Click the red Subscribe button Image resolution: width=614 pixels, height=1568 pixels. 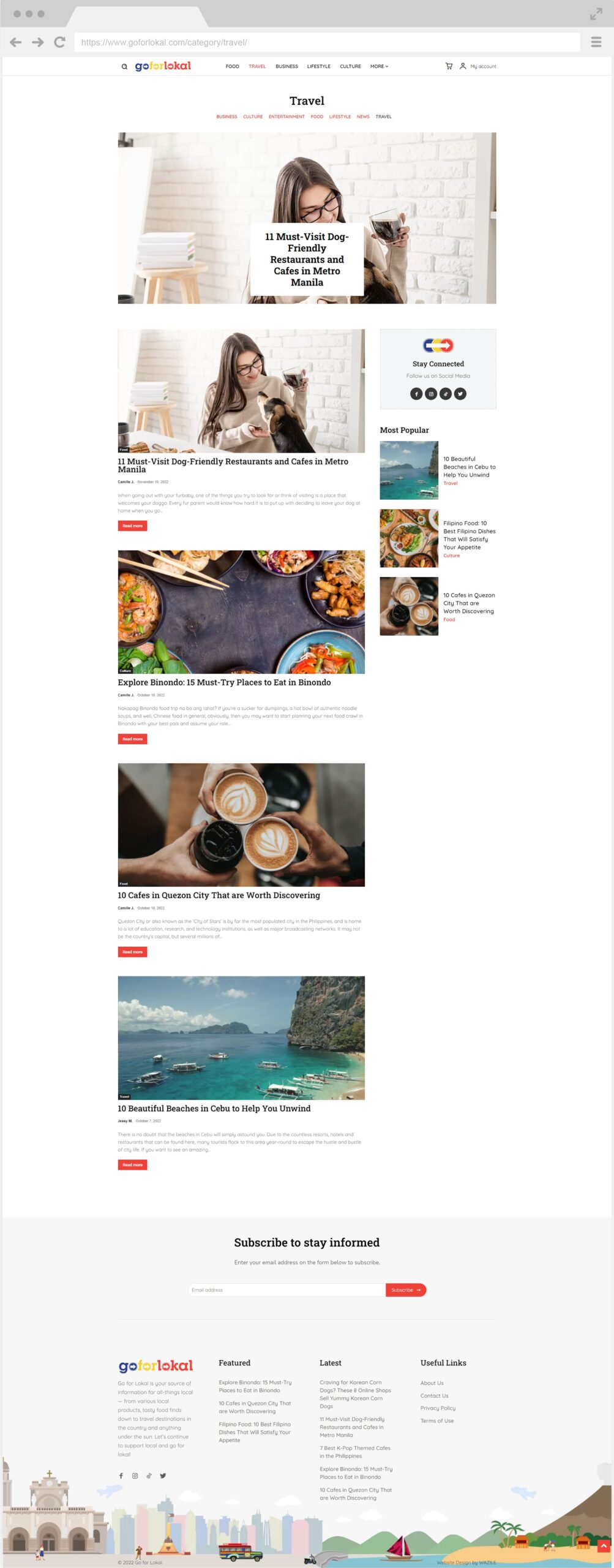(406, 1290)
